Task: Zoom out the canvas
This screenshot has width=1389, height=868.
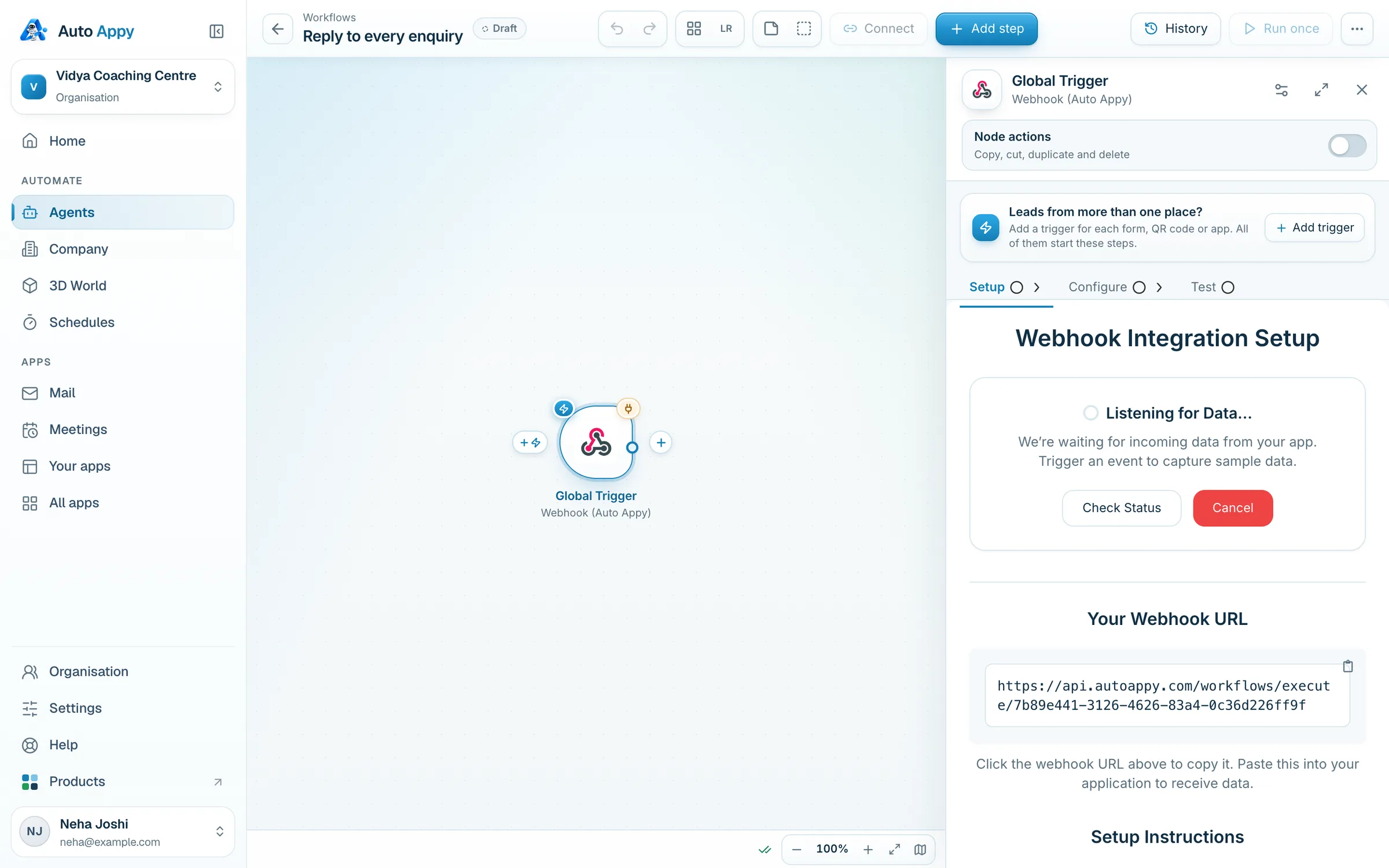Action: click(797, 849)
